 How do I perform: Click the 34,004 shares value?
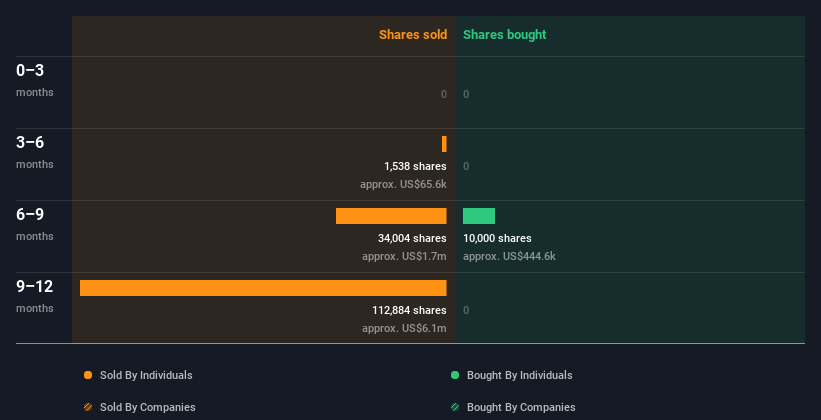(412, 238)
